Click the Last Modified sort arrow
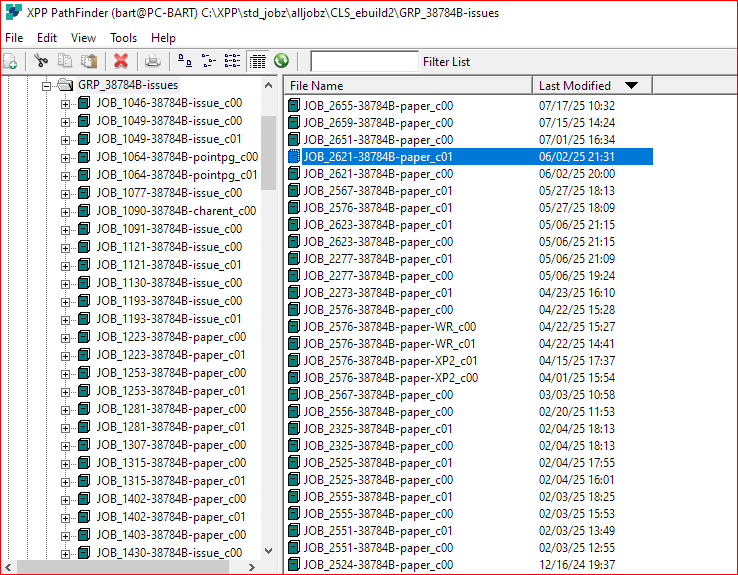 click(x=631, y=86)
